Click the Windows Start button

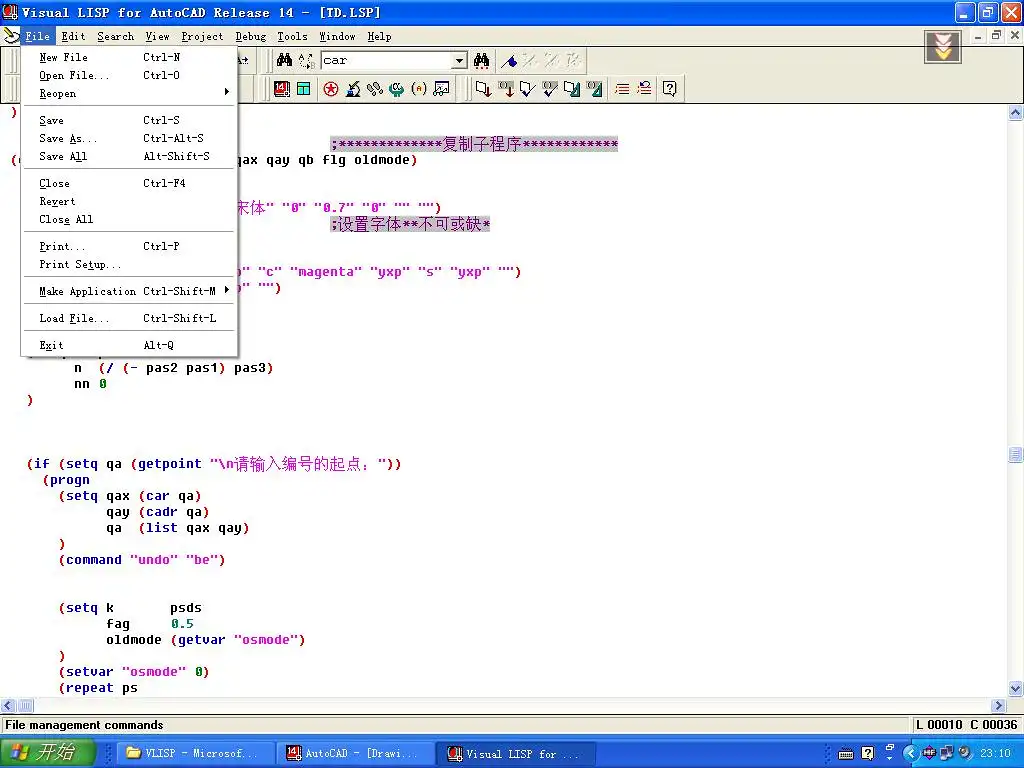coord(47,752)
